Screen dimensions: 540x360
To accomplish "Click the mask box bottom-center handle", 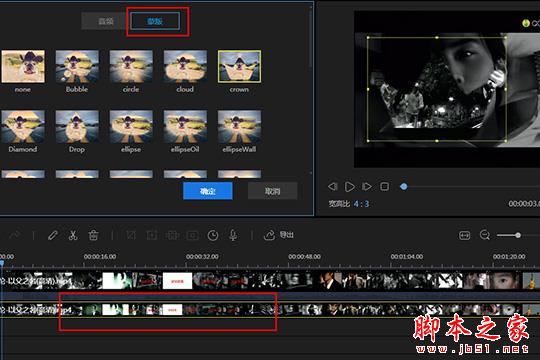I will [x=437, y=141].
